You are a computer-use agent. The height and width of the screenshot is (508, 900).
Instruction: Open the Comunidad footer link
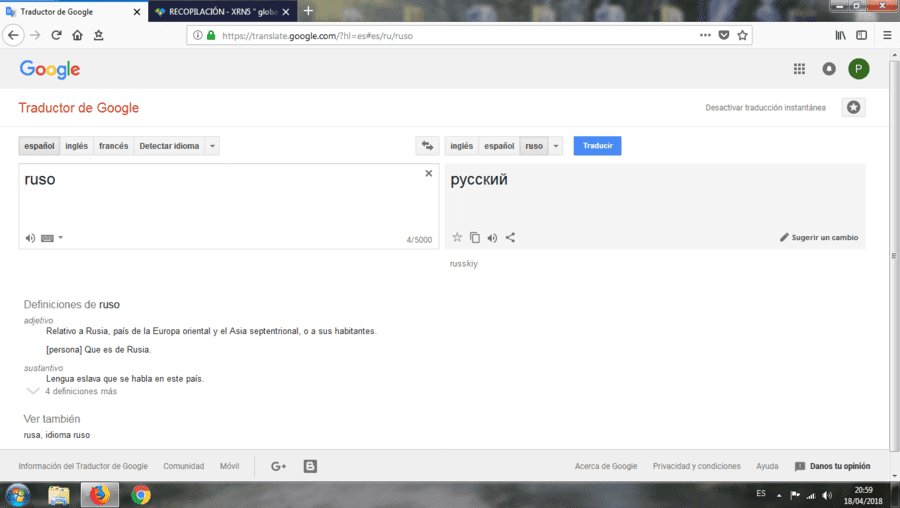tap(184, 466)
